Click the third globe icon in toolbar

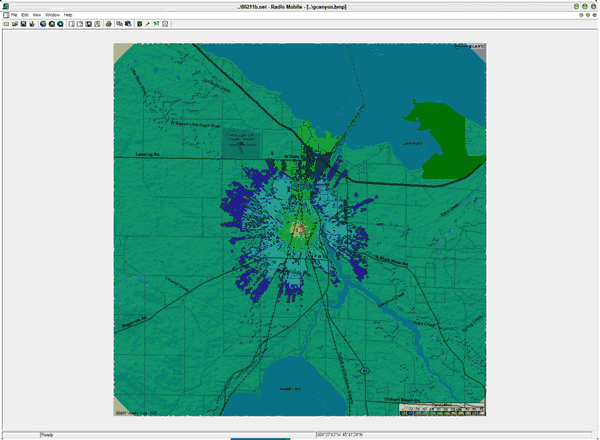tap(58, 23)
